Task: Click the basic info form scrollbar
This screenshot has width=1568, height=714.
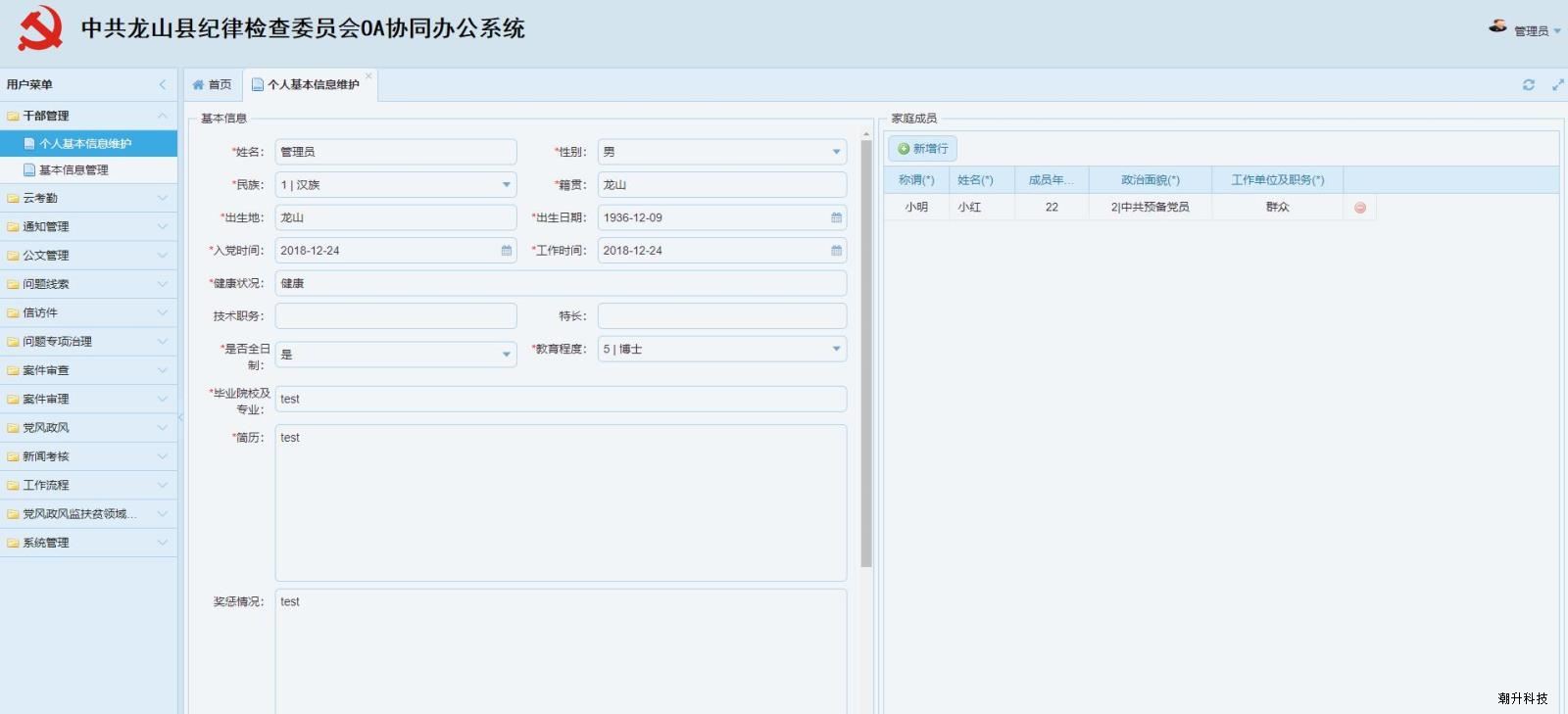Action: point(866,353)
